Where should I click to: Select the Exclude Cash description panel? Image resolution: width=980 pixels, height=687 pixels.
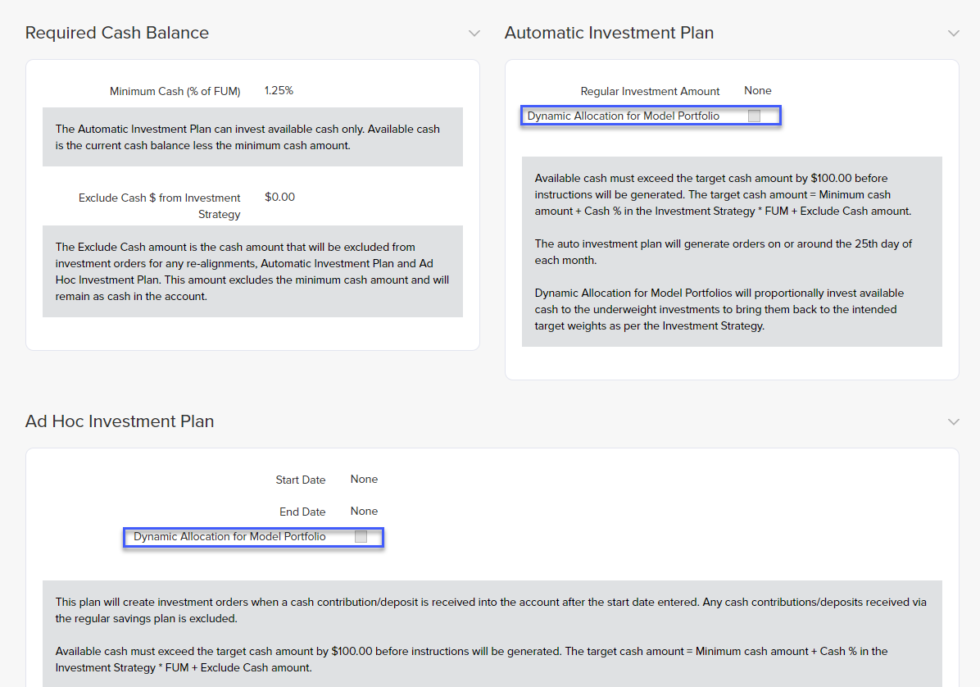tap(253, 280)
